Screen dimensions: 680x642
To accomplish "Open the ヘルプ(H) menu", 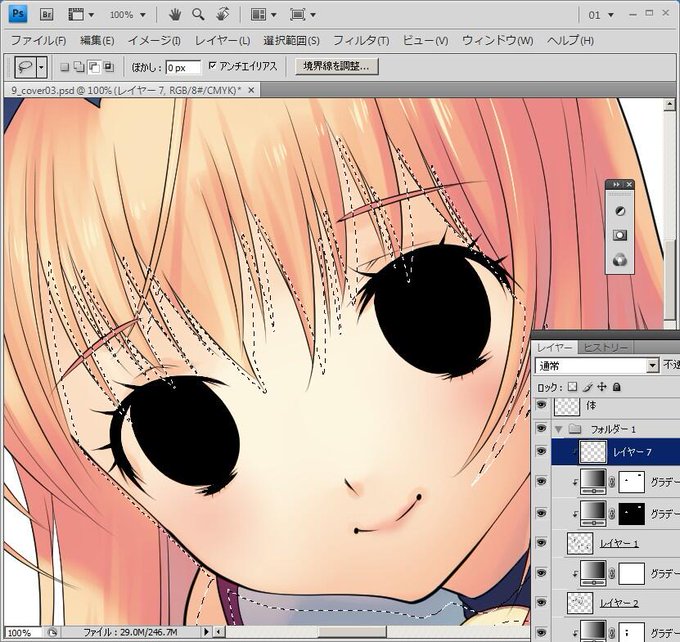I will (x=570, y=40).
